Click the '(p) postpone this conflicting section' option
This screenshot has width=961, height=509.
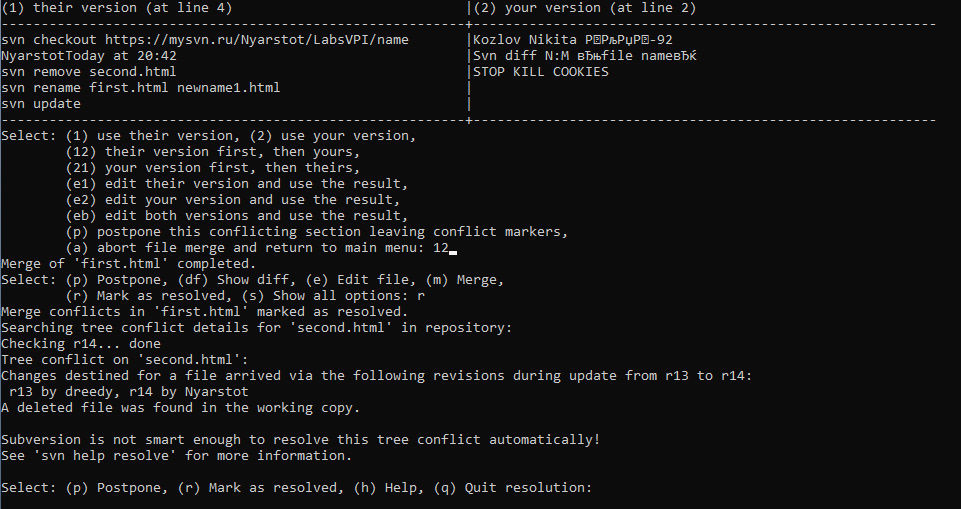coord(317,232)
